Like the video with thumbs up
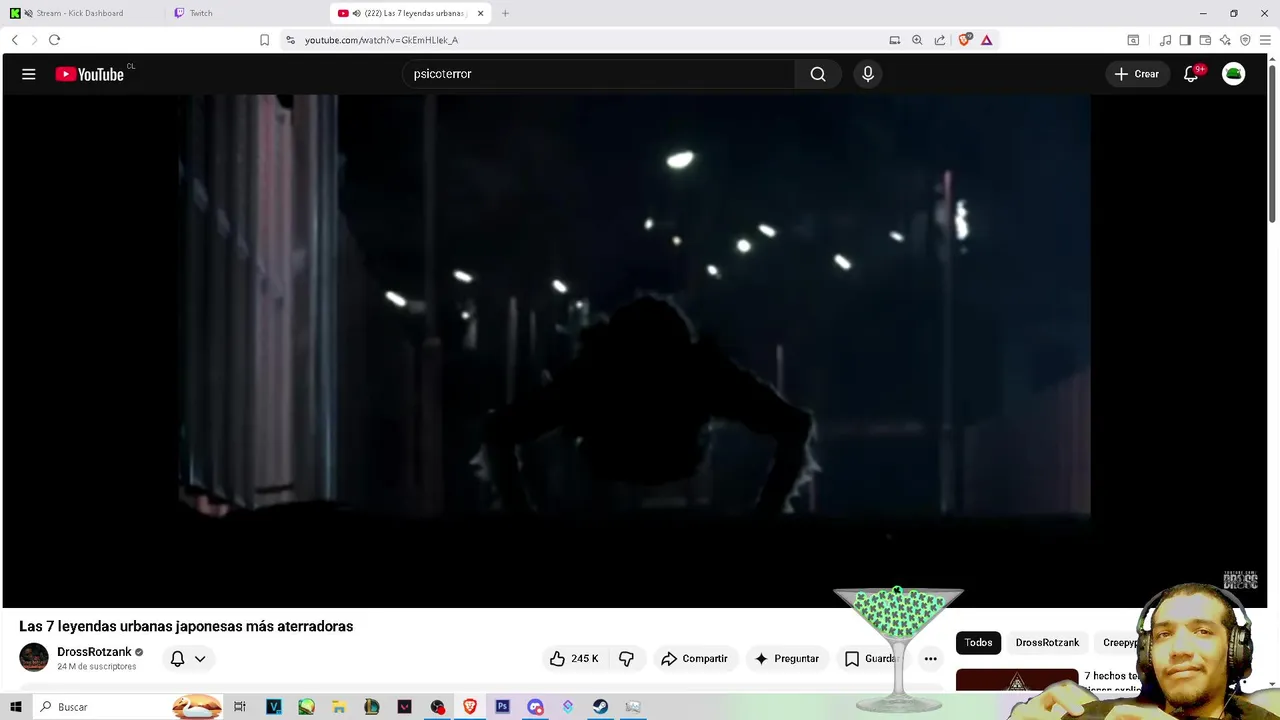Image resolution: width=1280 pixels, height=720 pixels. [x=574, y=659]
